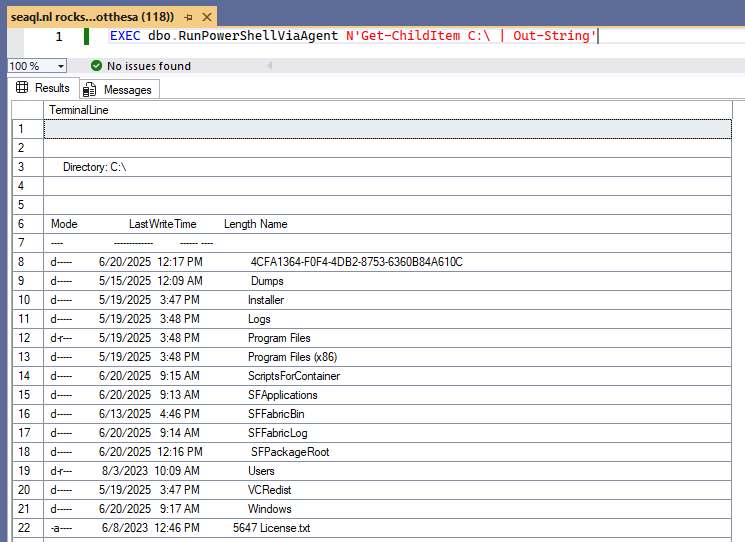Select the Directory: C:\ result cell

coord(388,167)
